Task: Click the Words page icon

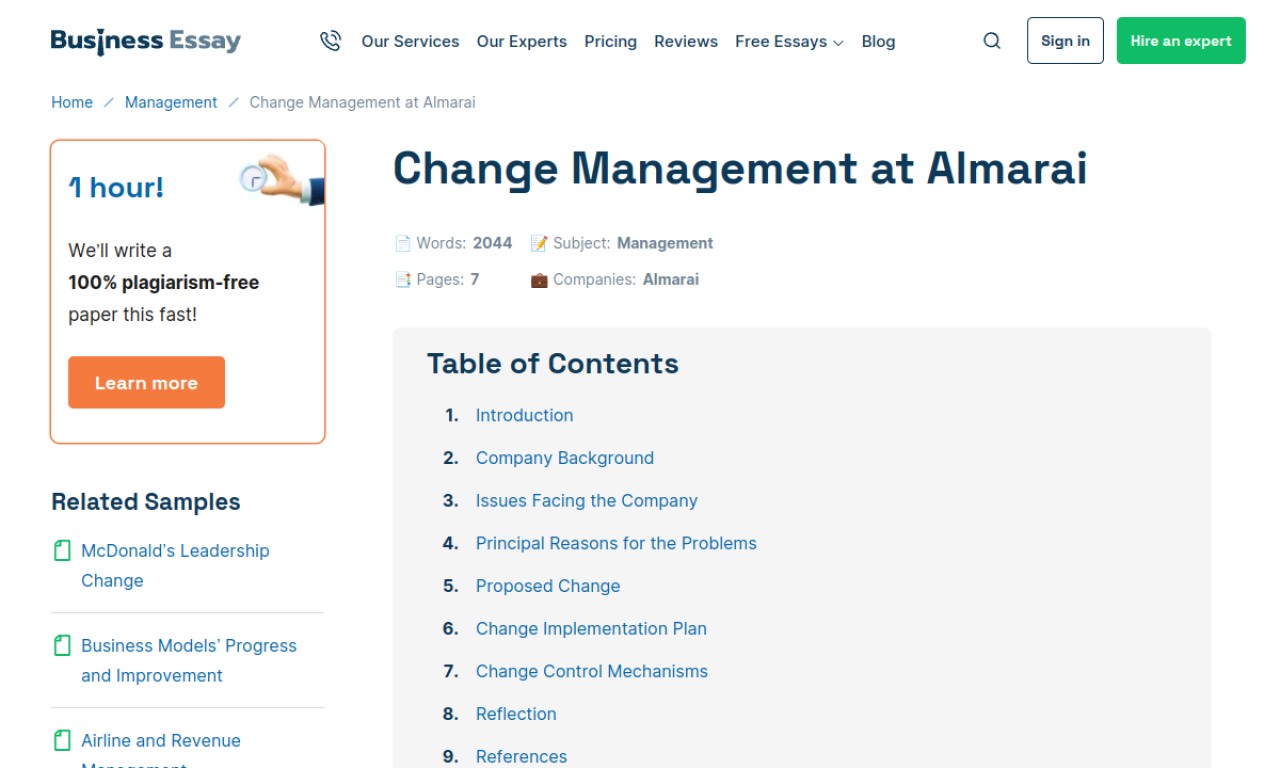Action: [x=403, y=243]
